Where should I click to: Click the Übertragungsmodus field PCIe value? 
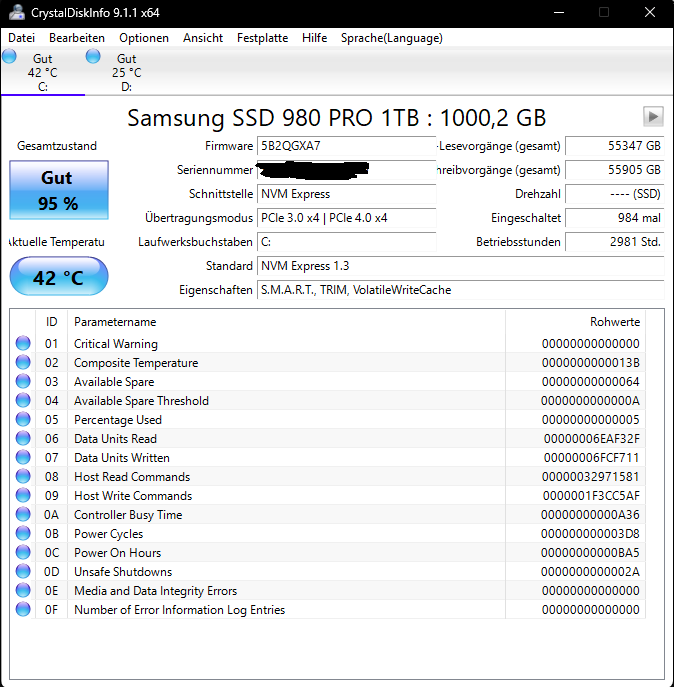pos(346,218)
